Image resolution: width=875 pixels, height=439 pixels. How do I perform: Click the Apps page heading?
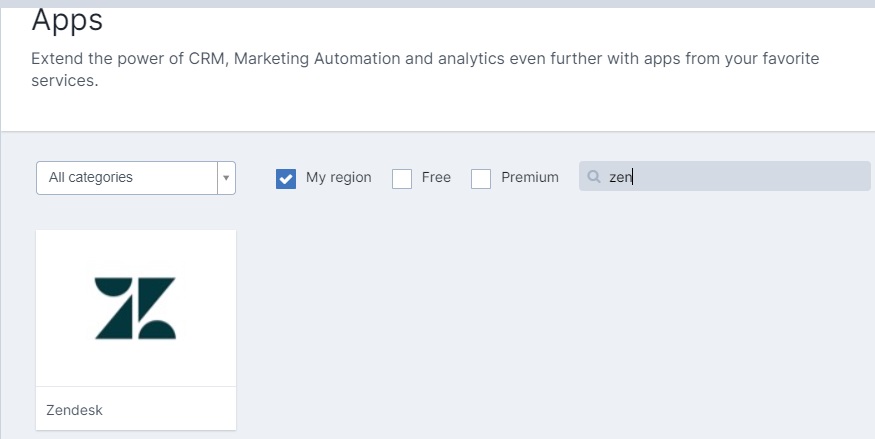point(67,21)
